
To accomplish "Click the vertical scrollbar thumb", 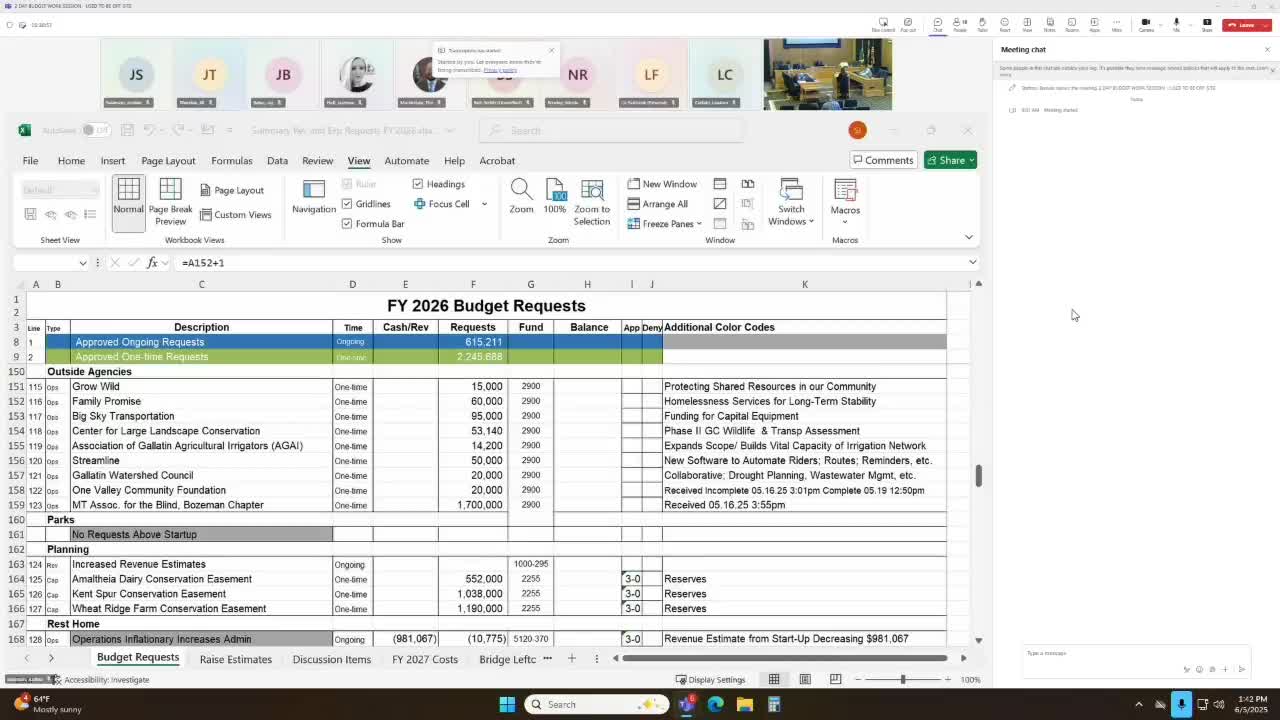I will (979, 476).
